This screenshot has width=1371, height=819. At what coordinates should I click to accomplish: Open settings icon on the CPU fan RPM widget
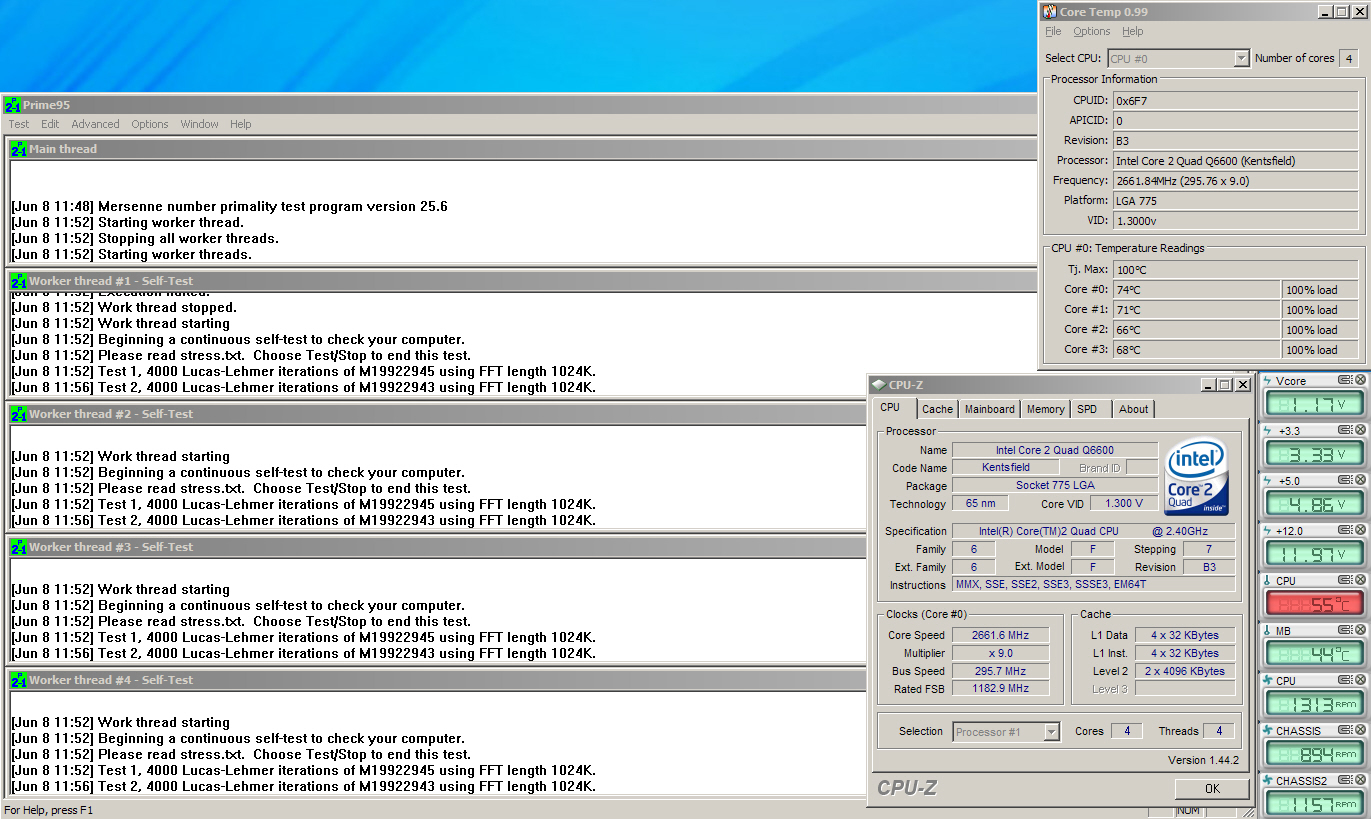(x=1345, y=680)
